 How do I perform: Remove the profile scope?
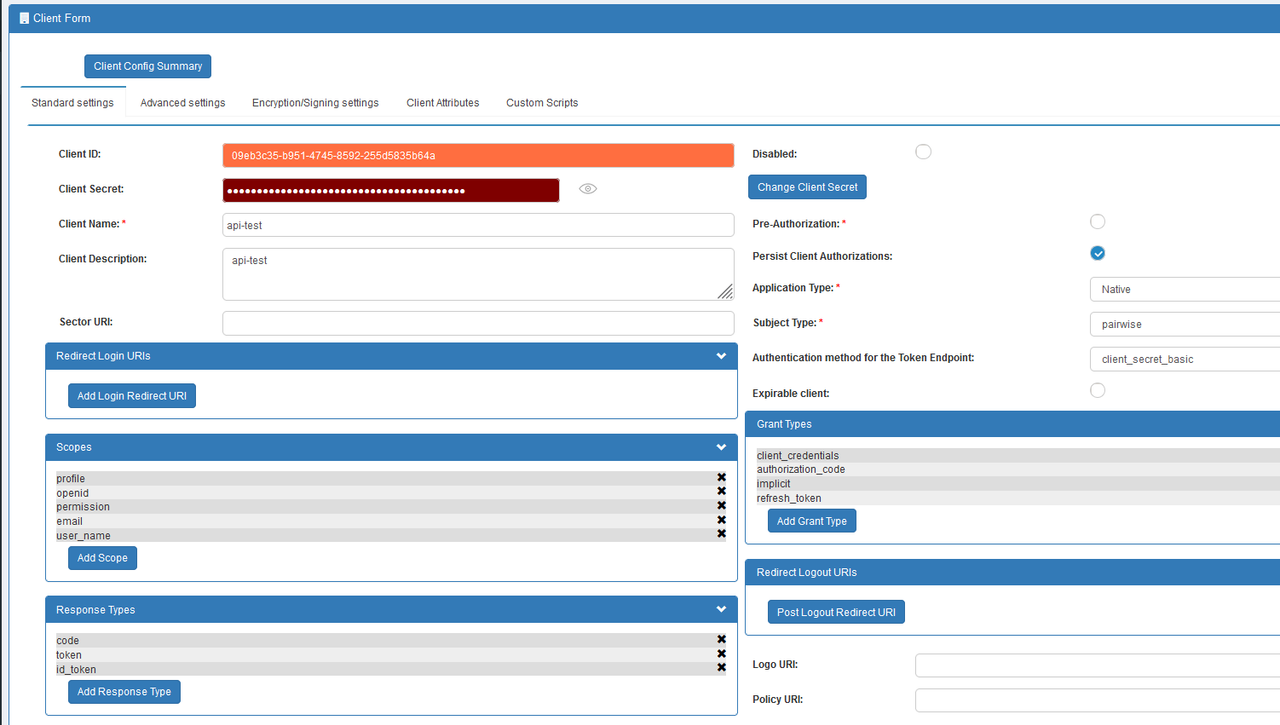pyautogui.click(x=721, y=478)
